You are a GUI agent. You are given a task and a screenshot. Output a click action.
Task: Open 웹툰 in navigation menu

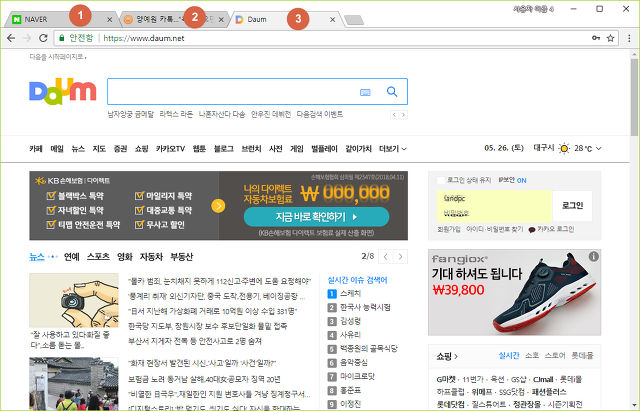point(199,149)
